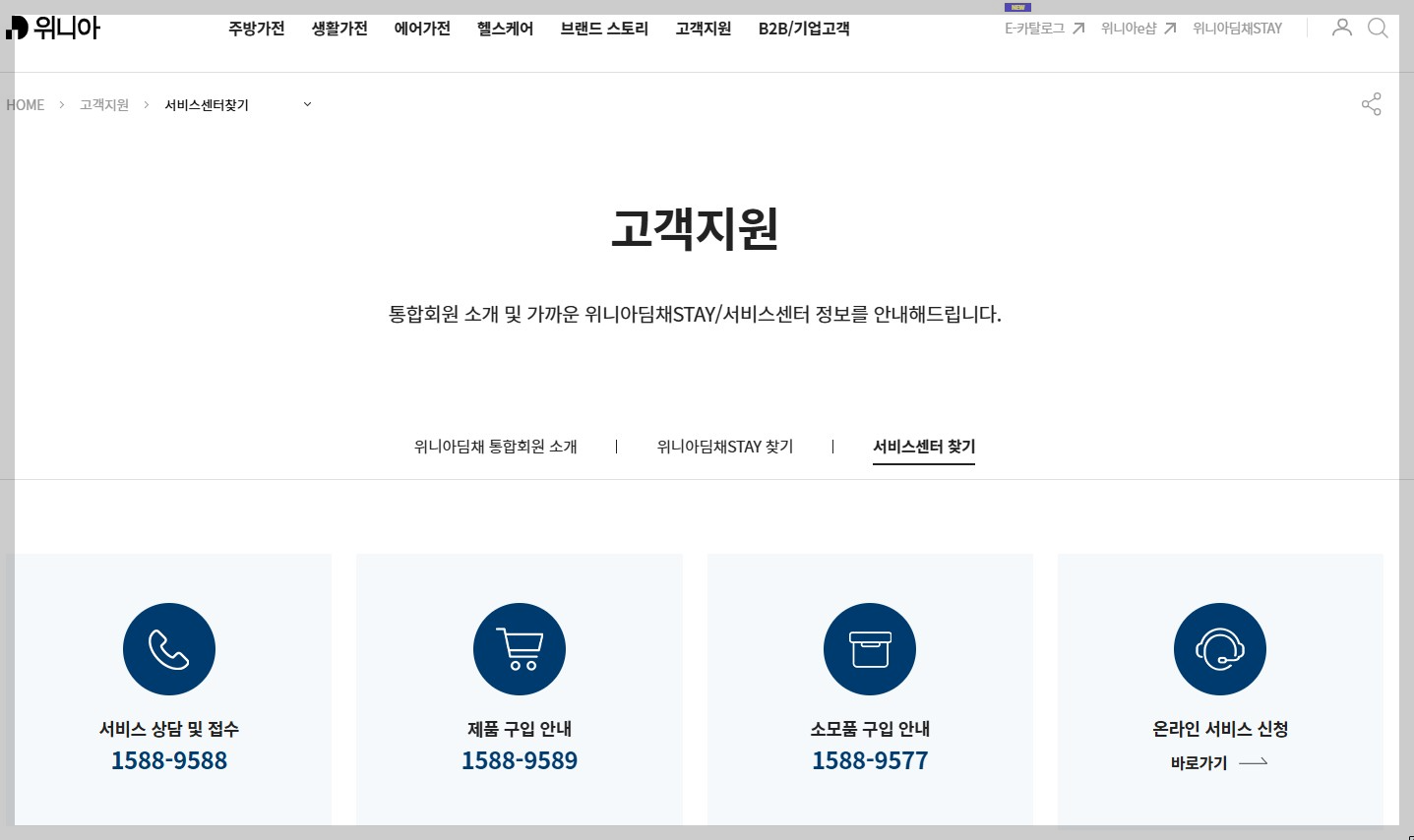The height and width of the screenshot is (840, 1414).
Task: Click the 서비스 상담 및 접수 label
Action: 169,729
